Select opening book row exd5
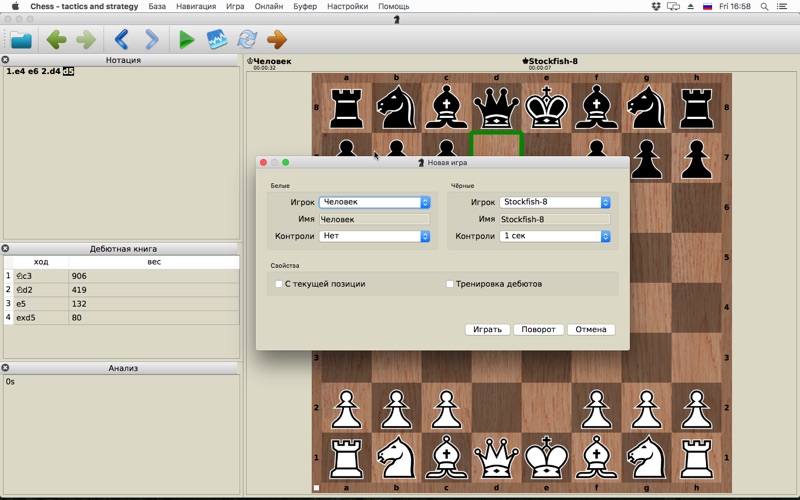 pyautogui.click(x=121, y=317)
